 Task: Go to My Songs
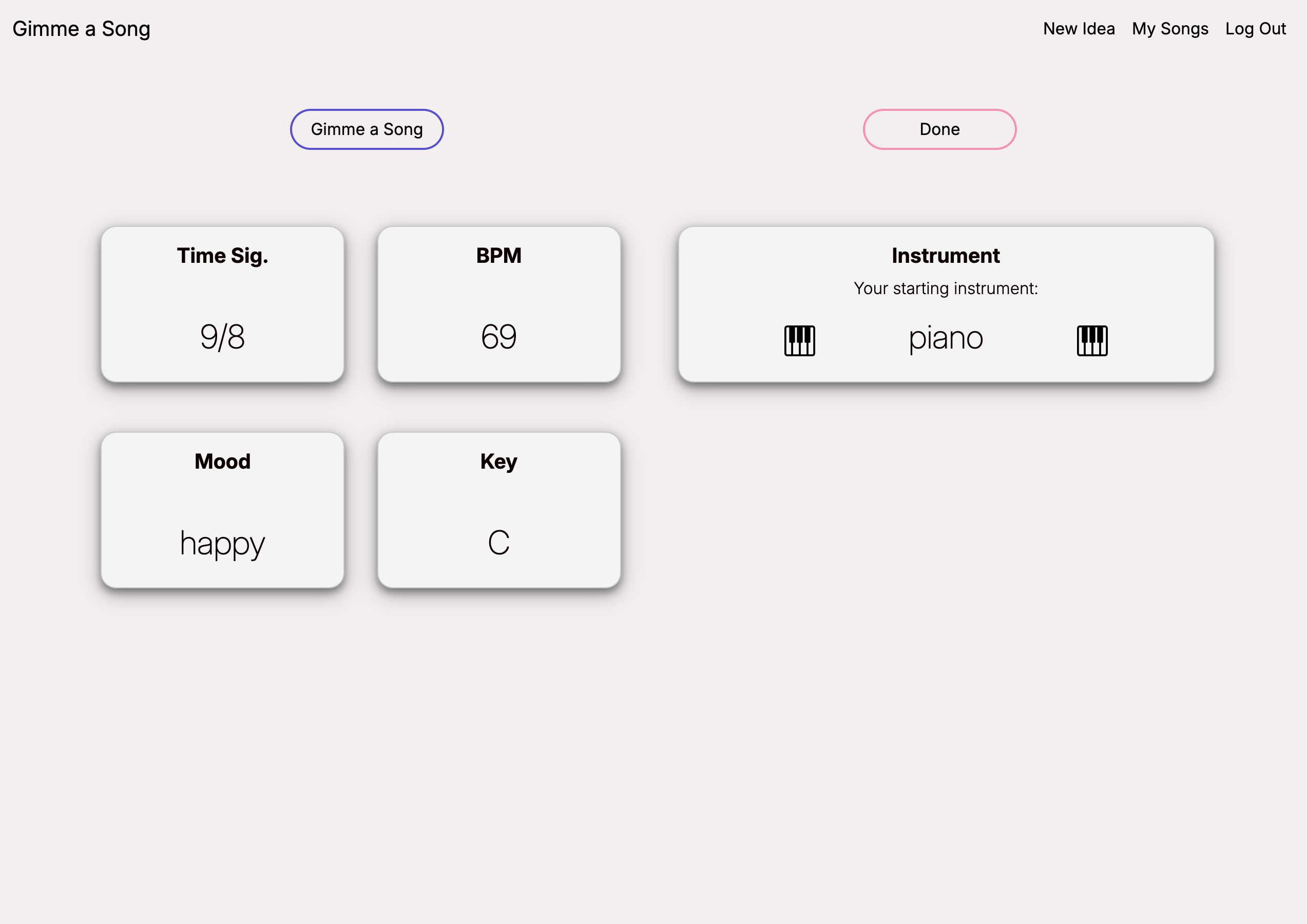point(1170,28)
